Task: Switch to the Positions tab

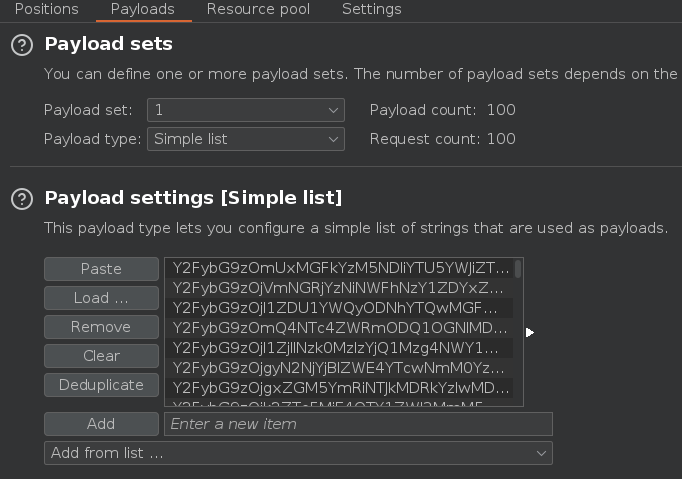Action: [47, 9]
